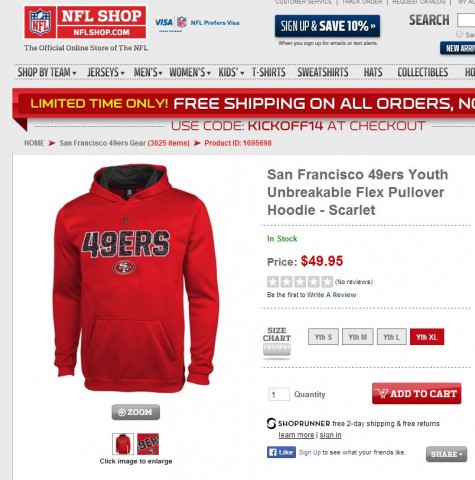Click the home breadcrumb link
This screenshot has width=475, height=480.
(34, 143)
